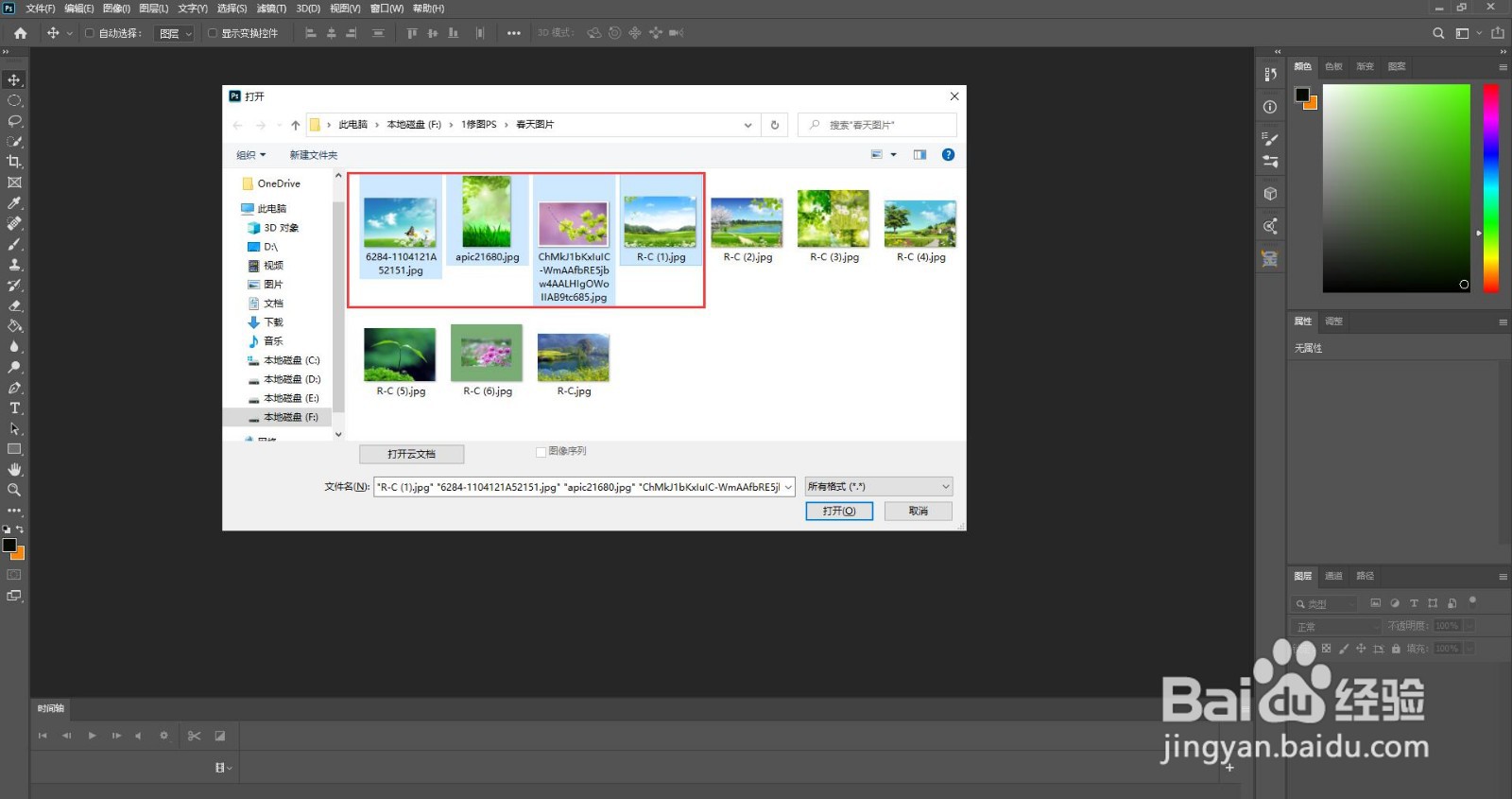
Task: Go up one folder level arrow
Action: point(296,125)
